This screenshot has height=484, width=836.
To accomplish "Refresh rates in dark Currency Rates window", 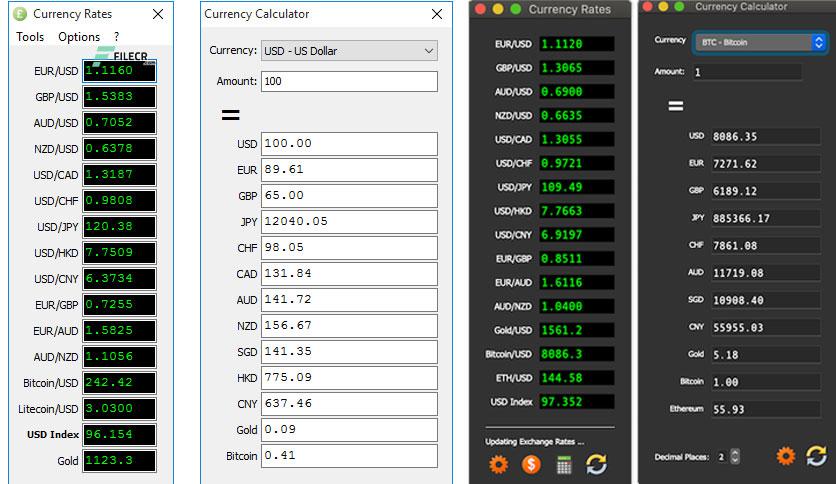I will [596, 464].
